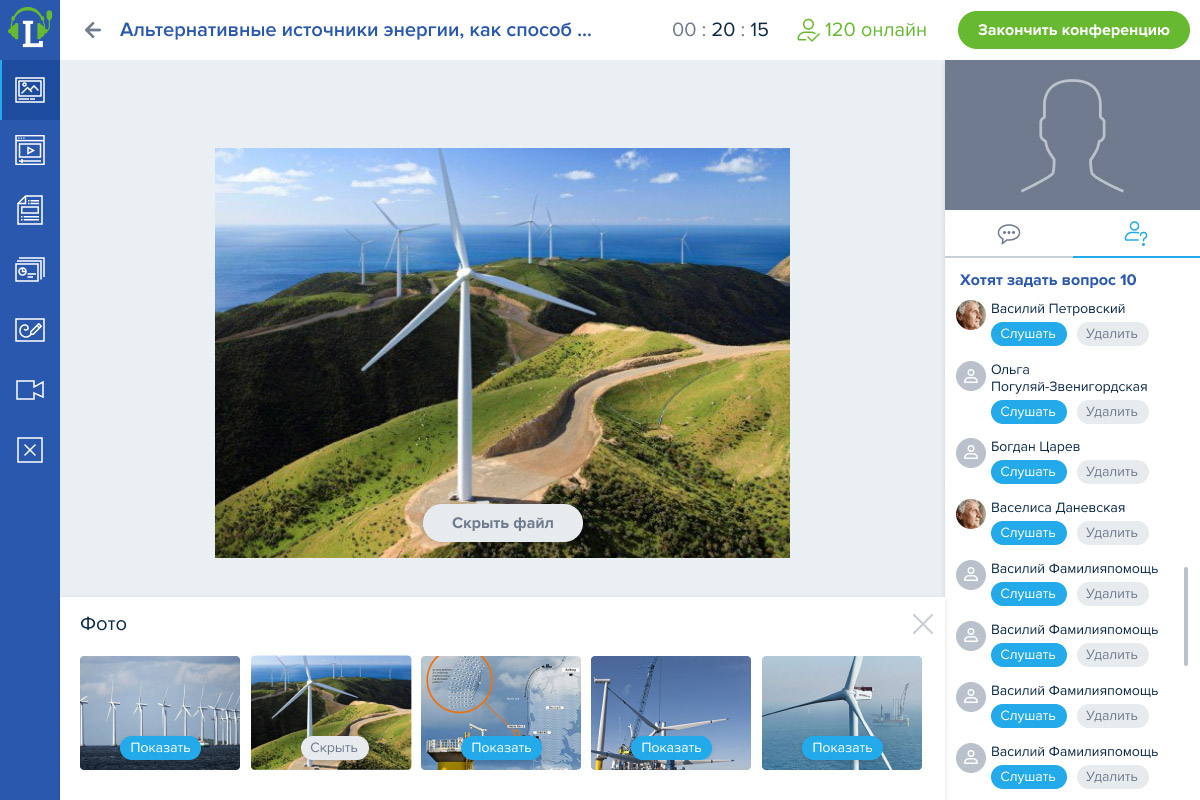Image resolution: width=1200 pixels, height=800 pixels.
Task: Click the participants list scrollbar
Action: [x=1186, y=615]
